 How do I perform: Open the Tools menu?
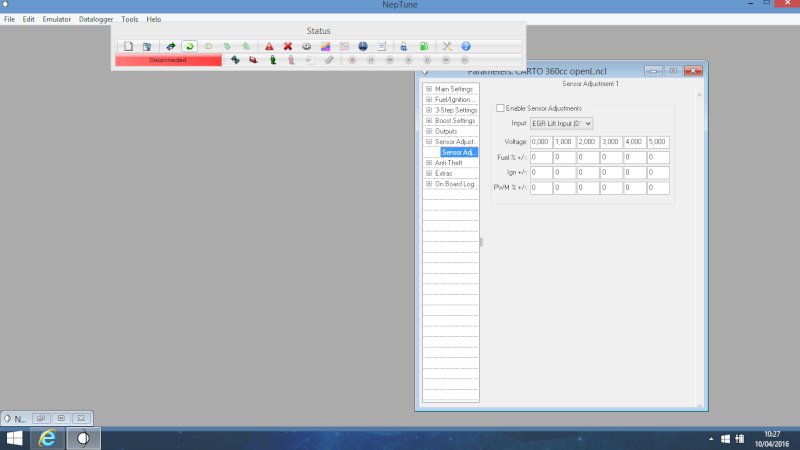click(x=130, y=19)
